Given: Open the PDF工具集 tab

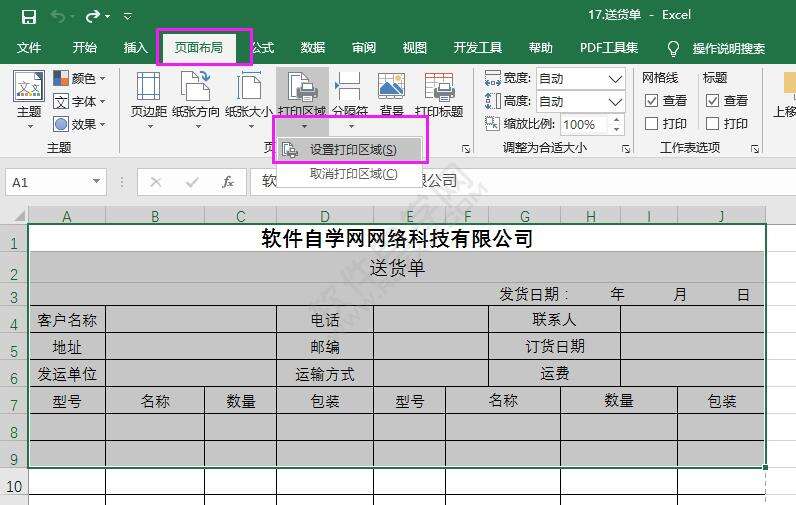Looking at the screenshot, I should tap(609, 48).
